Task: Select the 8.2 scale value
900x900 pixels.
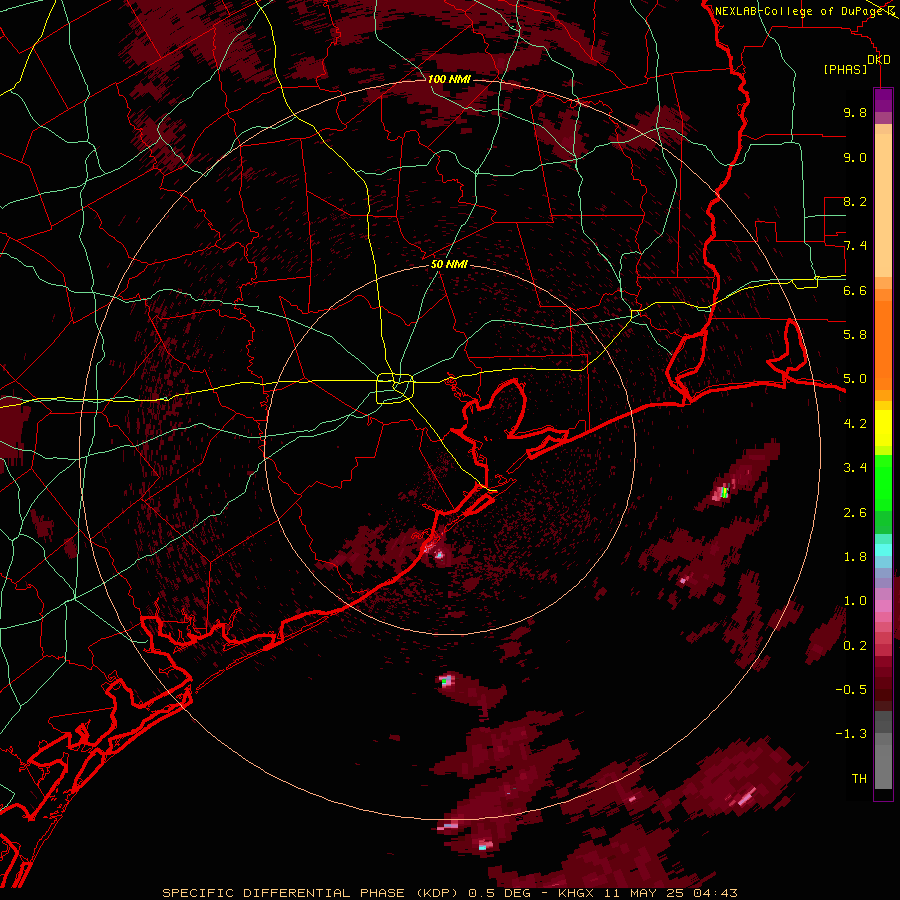Action: [x=855, y=201]
